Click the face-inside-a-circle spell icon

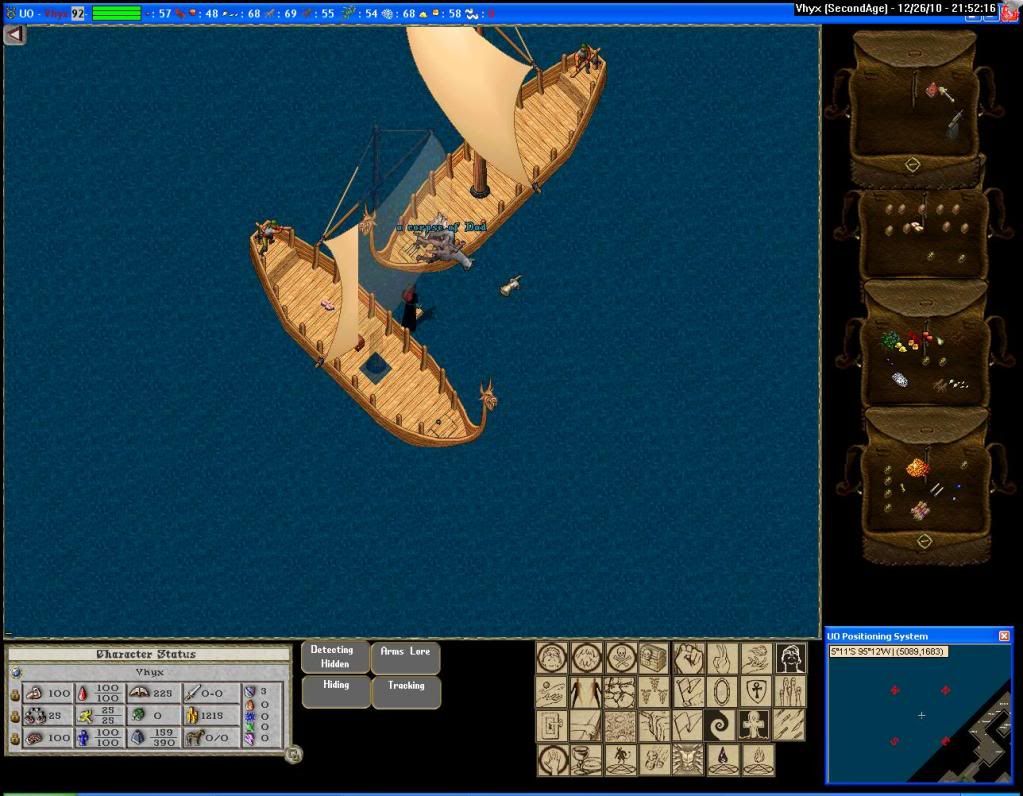(x=552, y=658)
